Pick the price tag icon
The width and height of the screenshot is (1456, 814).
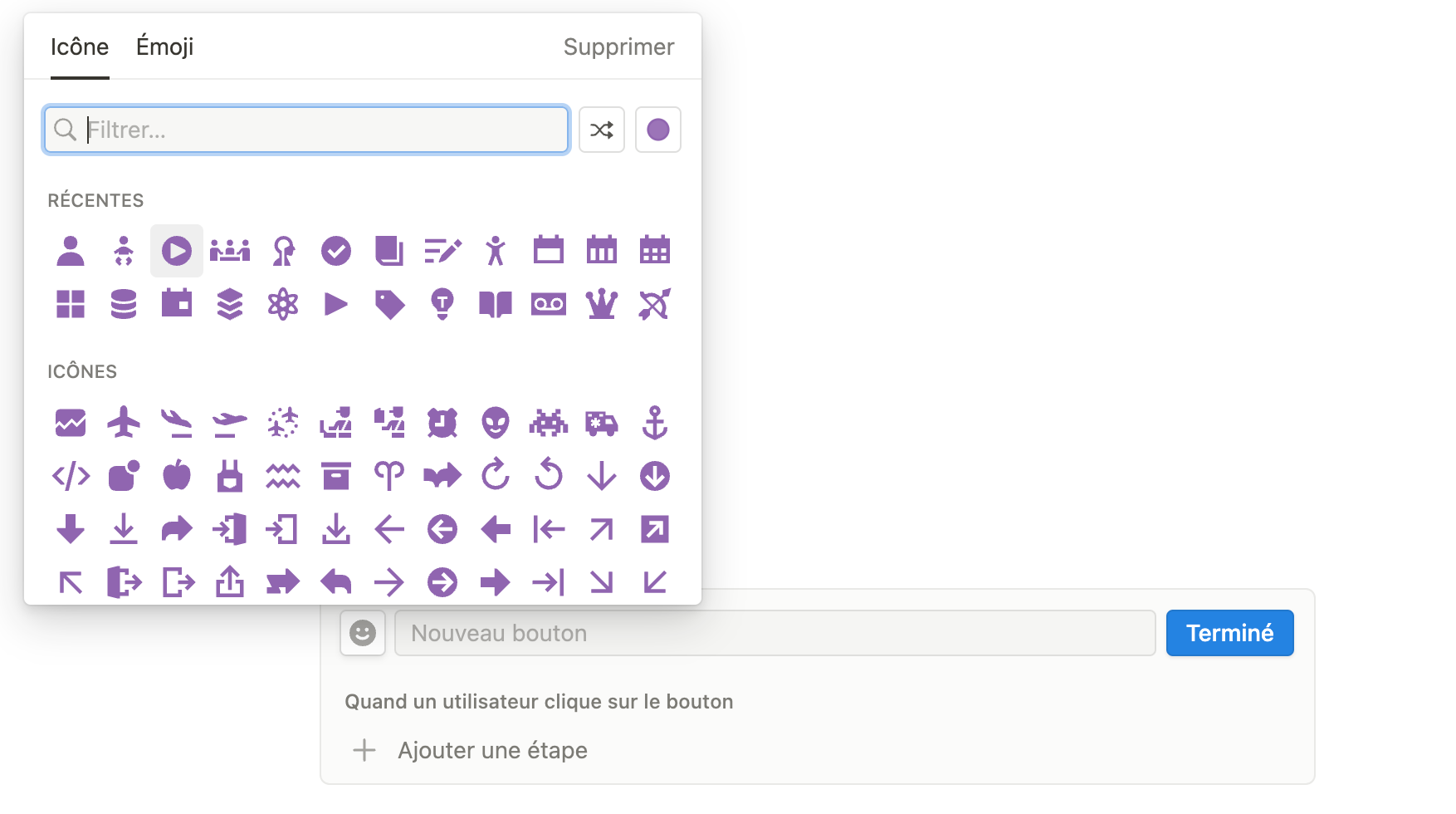point(389,304)
